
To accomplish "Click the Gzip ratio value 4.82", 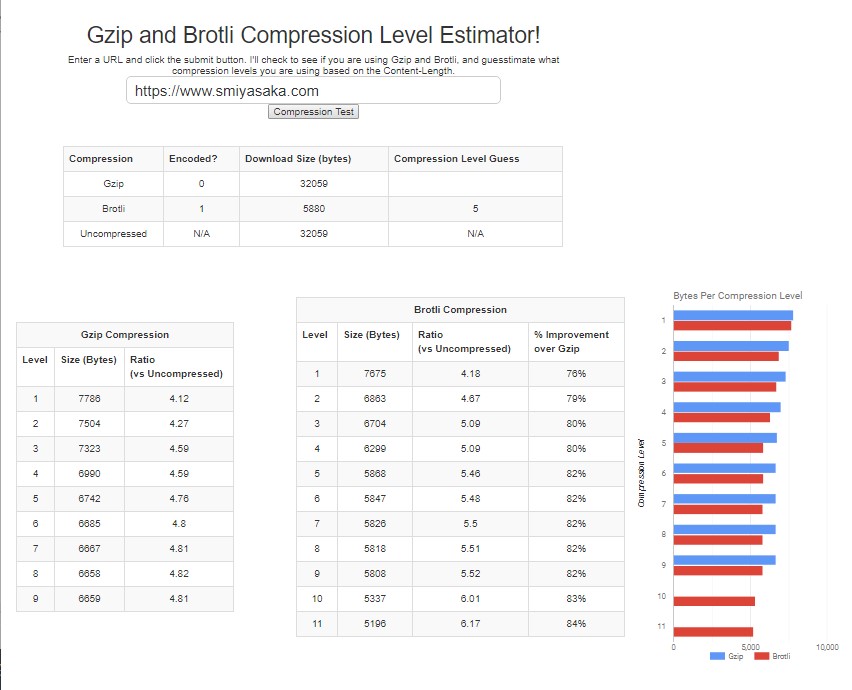I will (179, 574).
